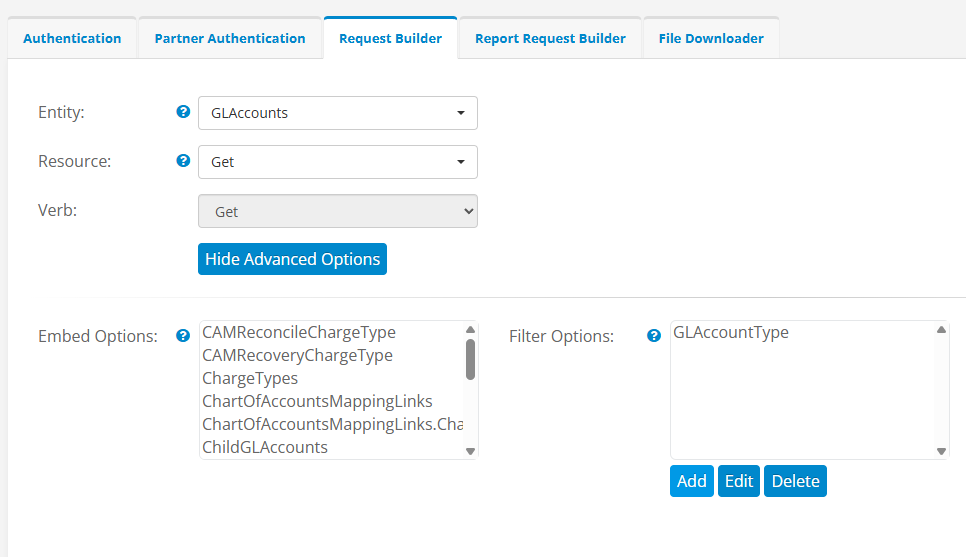This screenshot has width=966, height=557.
Task: Click the Filter Options help icon
Action: pos(654,336)
